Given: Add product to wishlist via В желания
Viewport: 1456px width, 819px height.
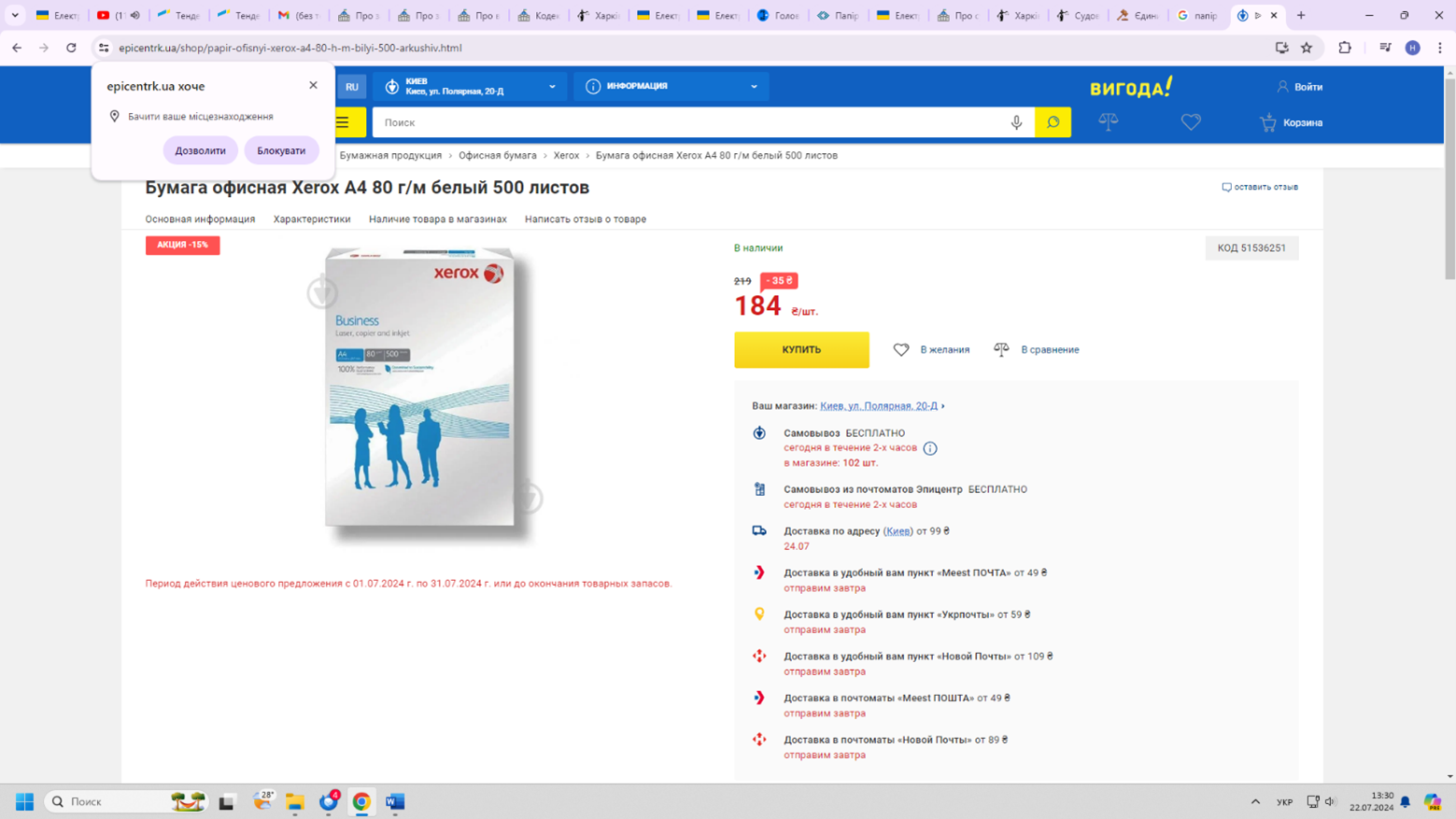Looking at the screenshot, I should [931, 349].
